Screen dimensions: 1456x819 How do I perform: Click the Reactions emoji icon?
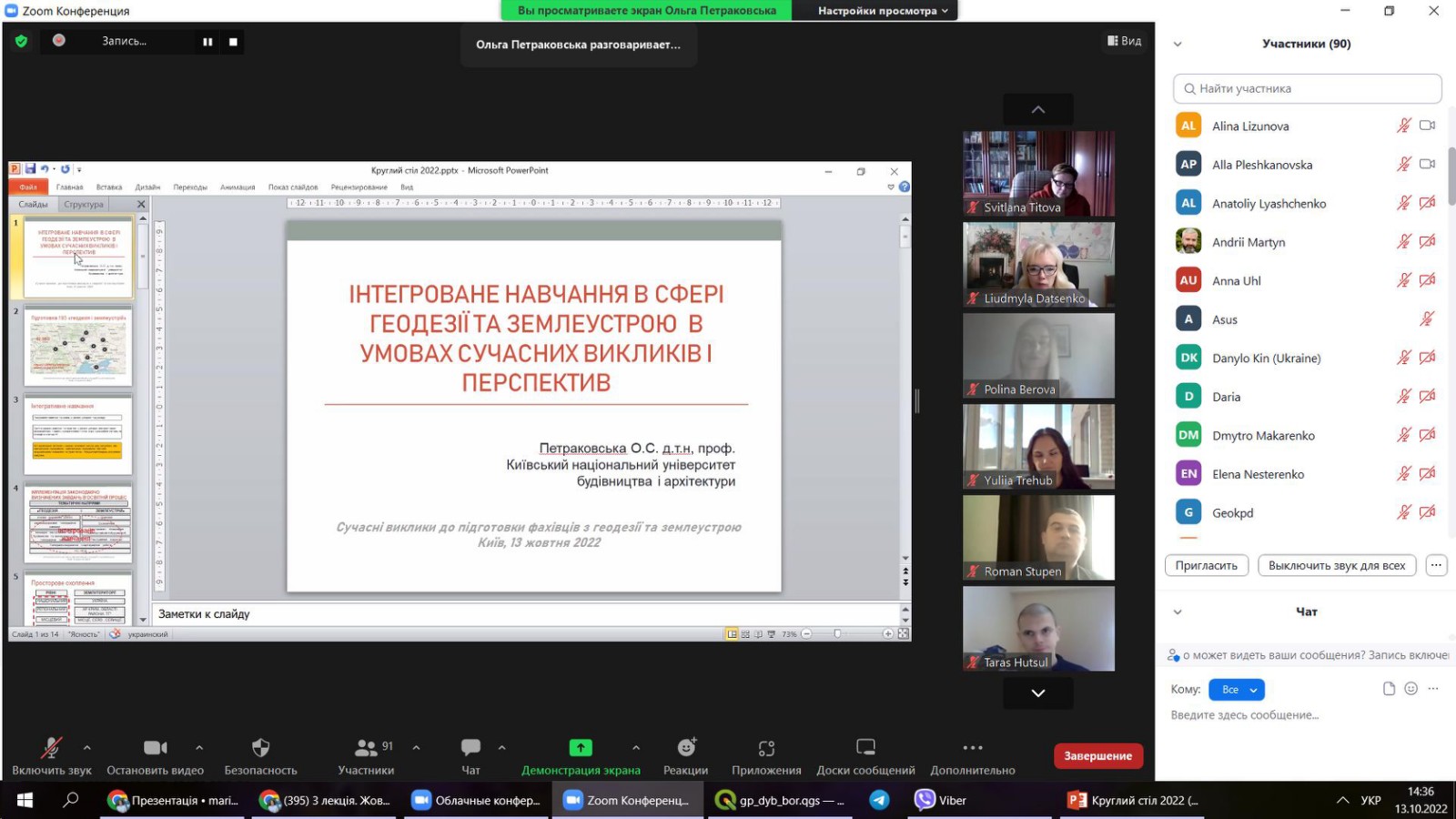(686, 748)
